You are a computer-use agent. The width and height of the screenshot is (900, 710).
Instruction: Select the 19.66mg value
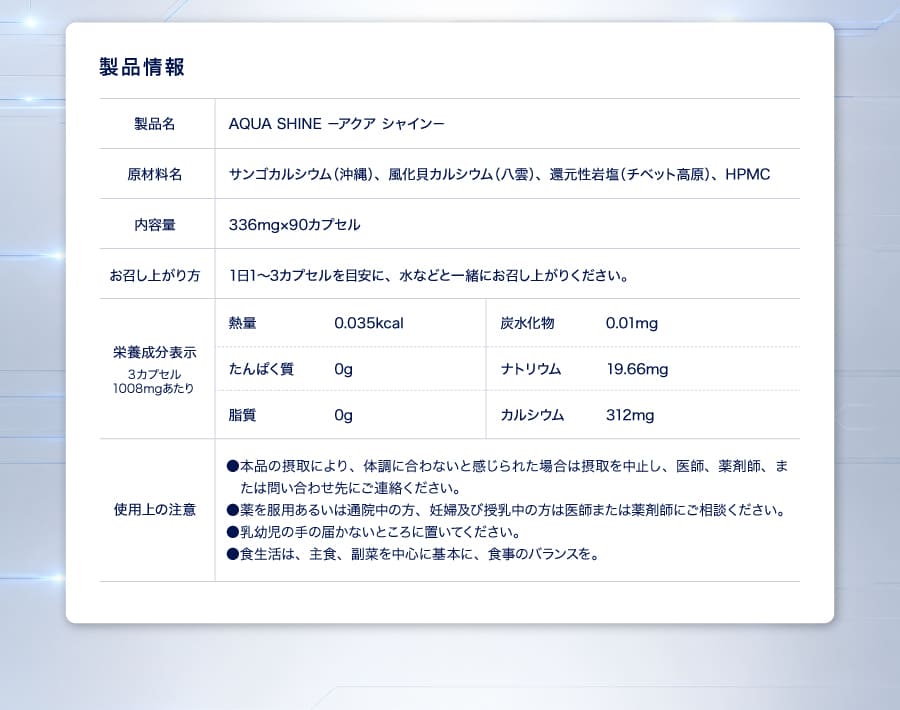pos(637,369)
